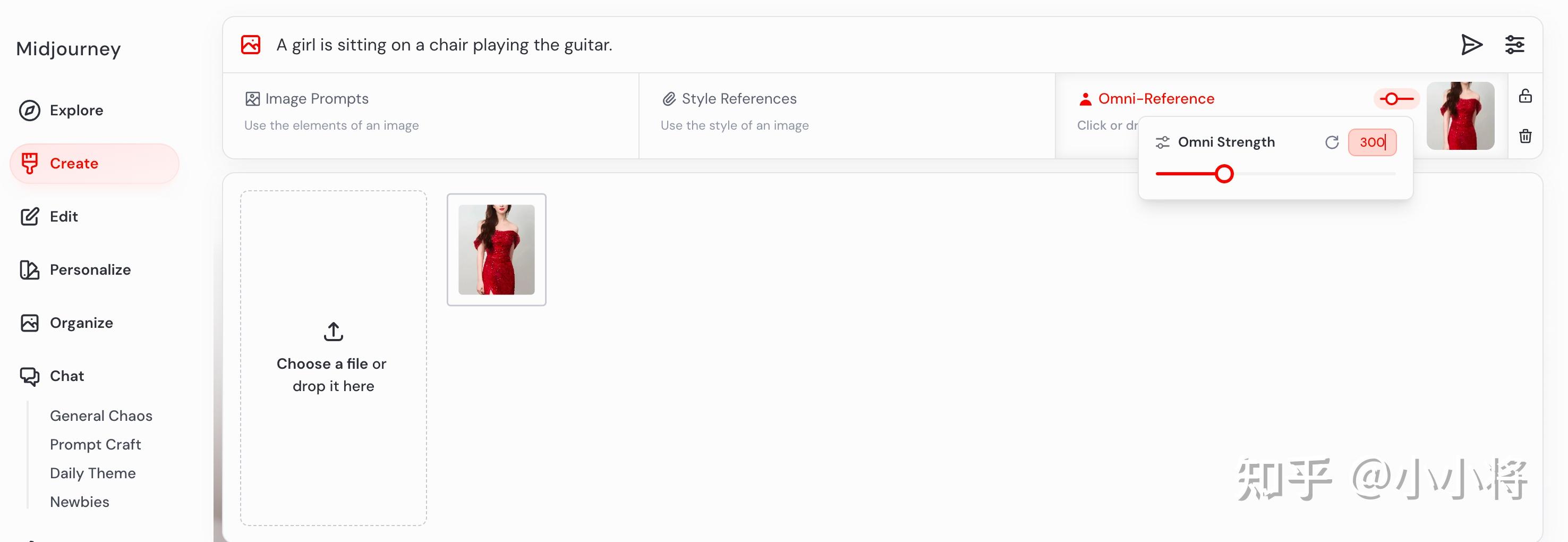Delete the reference with the trash icon
This screenshot has height=542, width=1568.
[x=1525, y=136]
